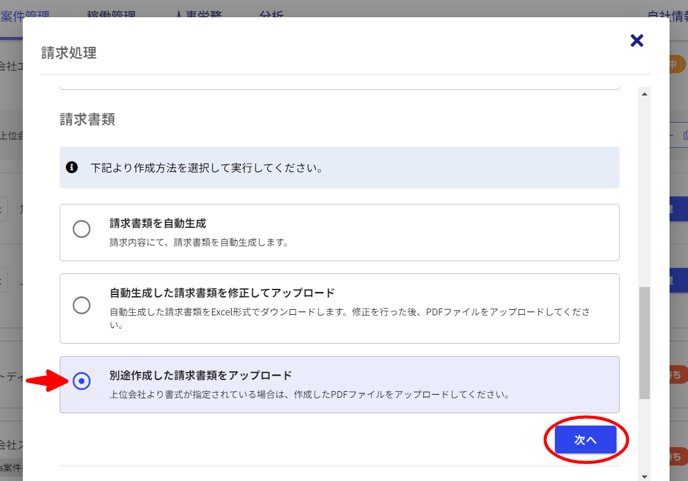The image size is (688, 481).
Task: Select 別途作成した請求書類をアップロード radio button
Action: pyautogui.click(x=82, y=381)
